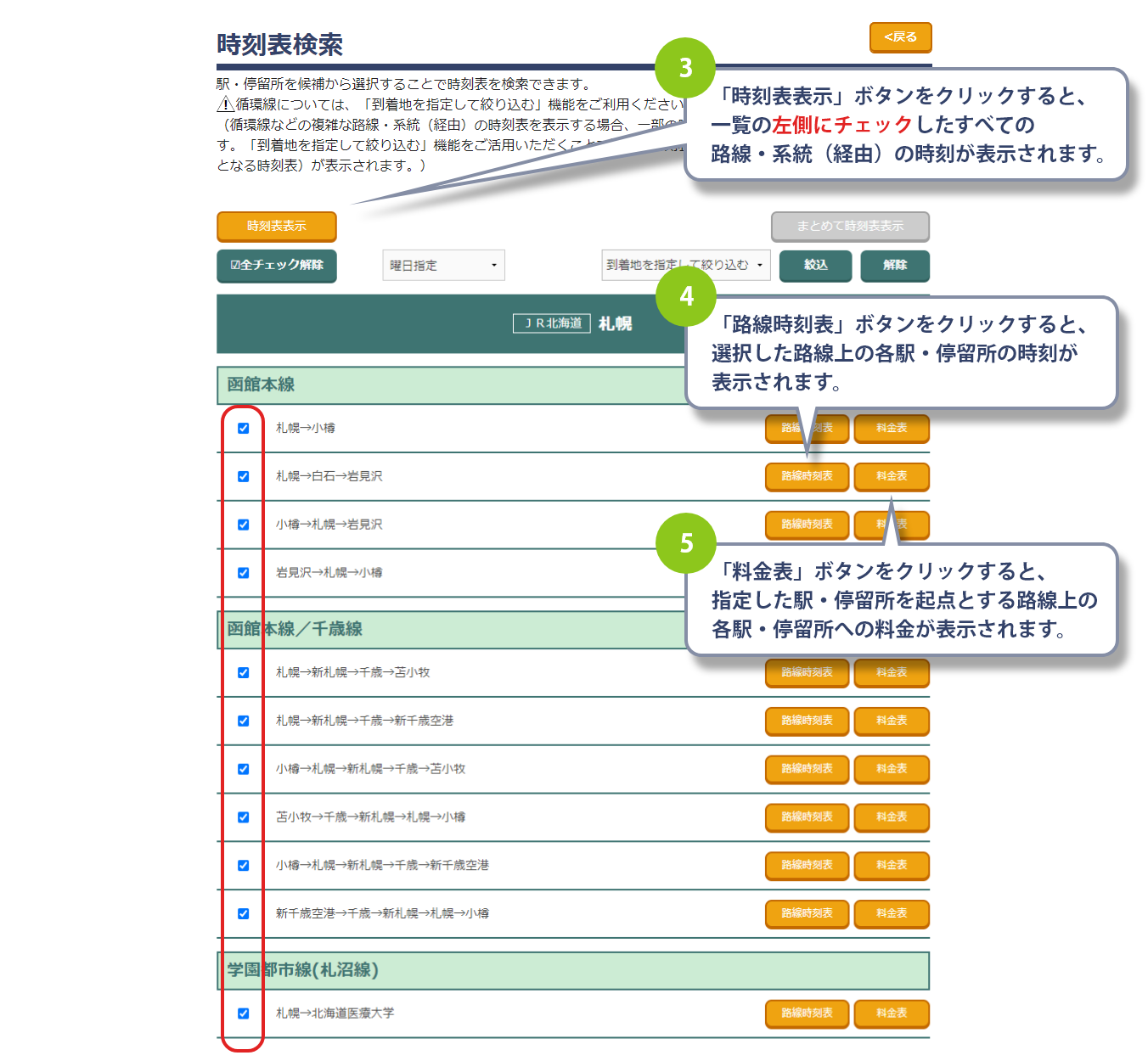Screen dimensions: 1148x1061
Task: Toggle the 小樽→札幌→岩見沢 checkbox
Action: [244, 525]
